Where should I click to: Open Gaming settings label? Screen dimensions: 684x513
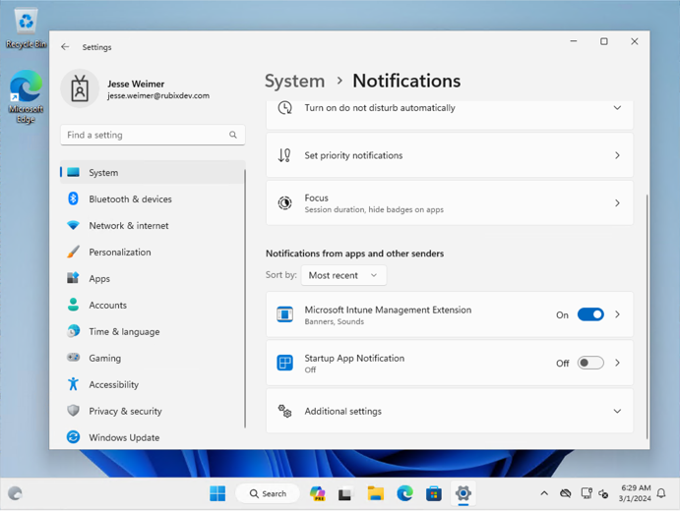106,359
